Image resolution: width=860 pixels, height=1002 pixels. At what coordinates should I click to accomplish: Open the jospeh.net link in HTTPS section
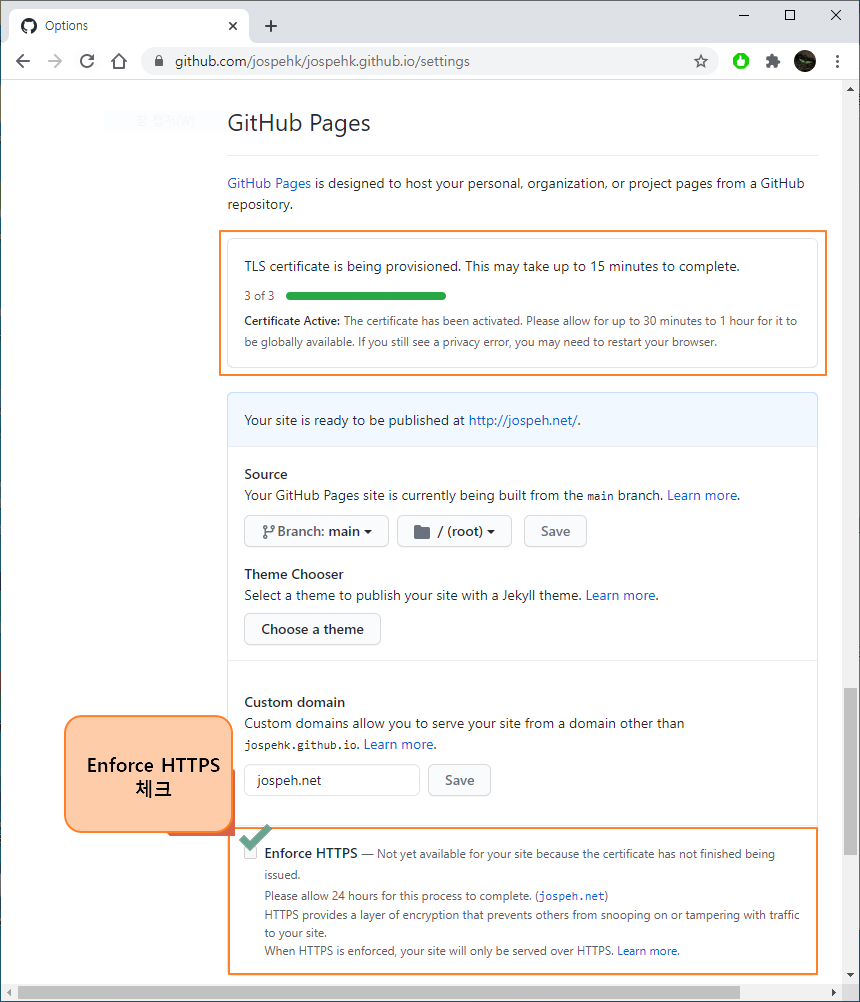[x=571, y=896]
